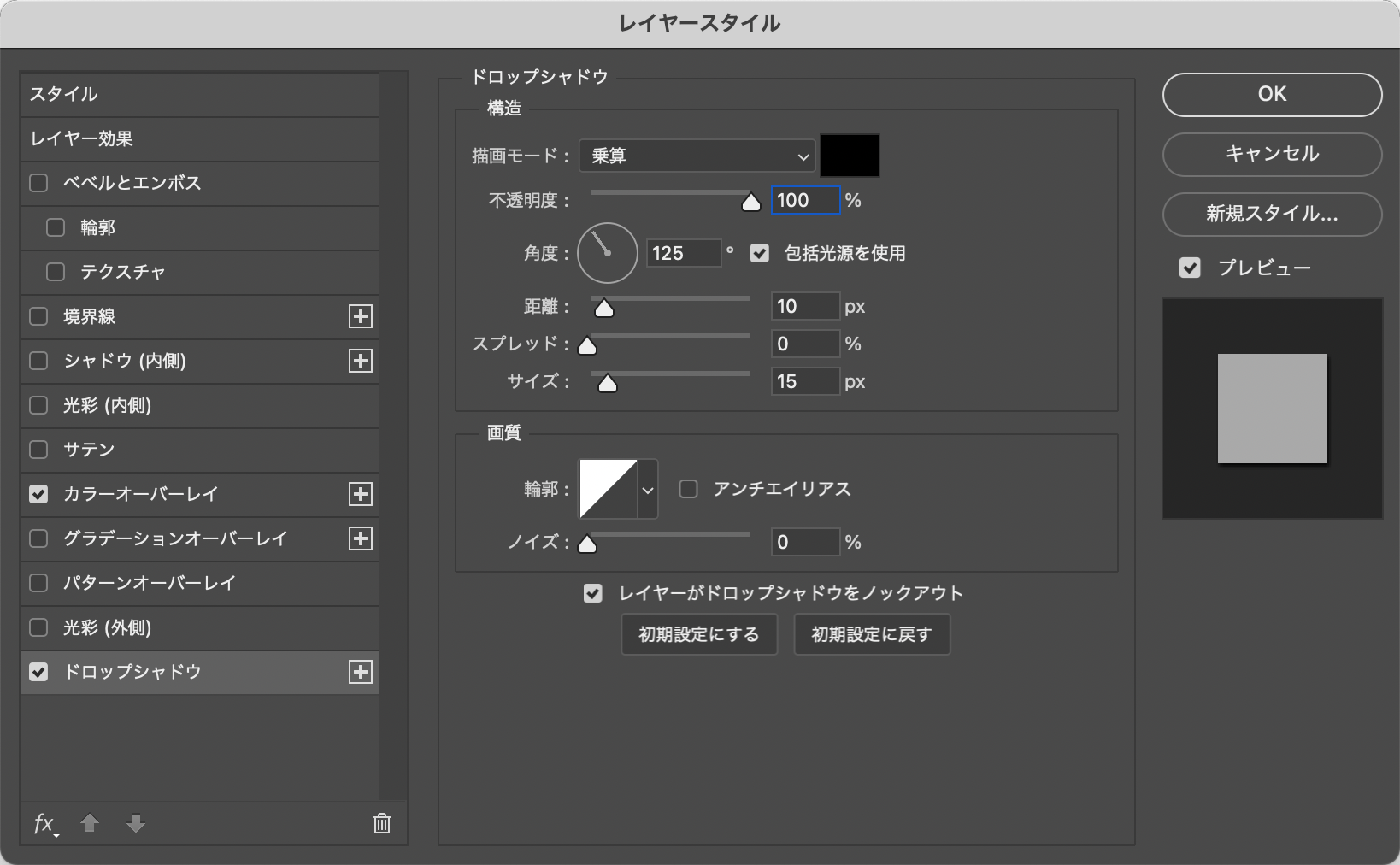Open the black shadow color swatch
1400x865 pixels.
[850, 156]
